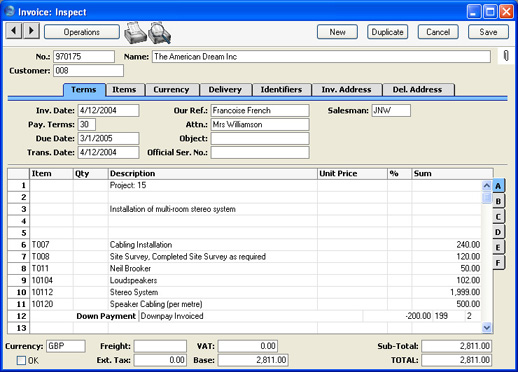Screen dimensions: 518x372
Task: Click the empty Object field
Action: [x=260, y=138]
